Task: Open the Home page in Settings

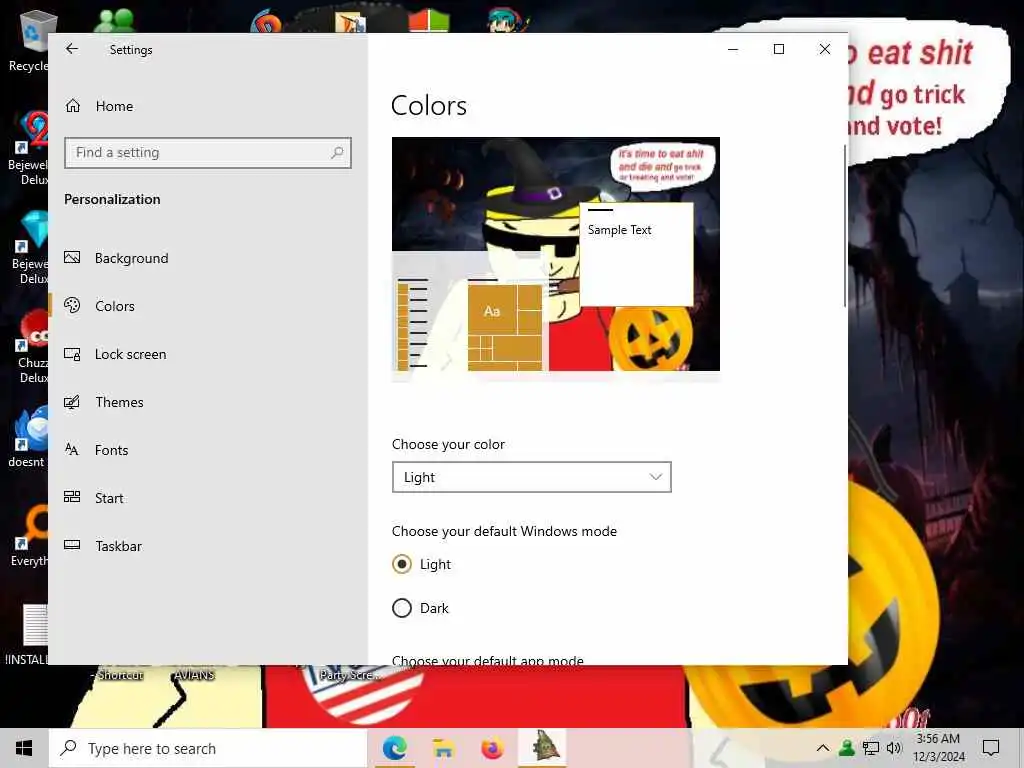Action: tap(208, 106)
